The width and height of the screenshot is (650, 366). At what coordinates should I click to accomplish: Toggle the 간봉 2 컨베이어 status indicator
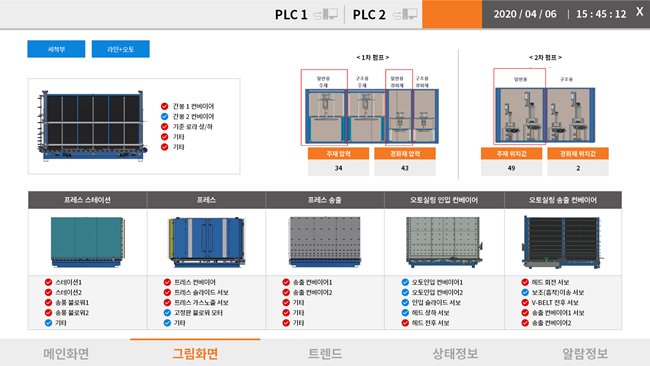coord(165,116)
